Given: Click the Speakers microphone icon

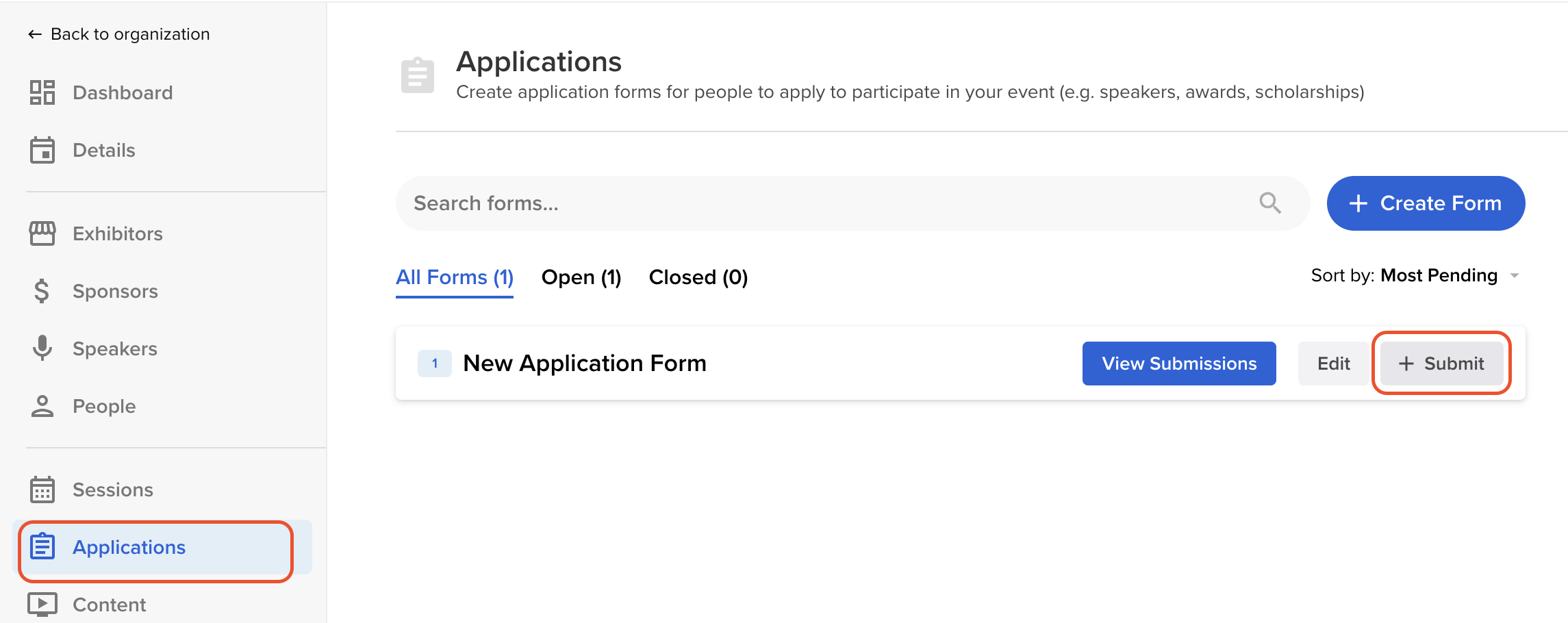Looking at the screenshot, I should tap(42, 348).
